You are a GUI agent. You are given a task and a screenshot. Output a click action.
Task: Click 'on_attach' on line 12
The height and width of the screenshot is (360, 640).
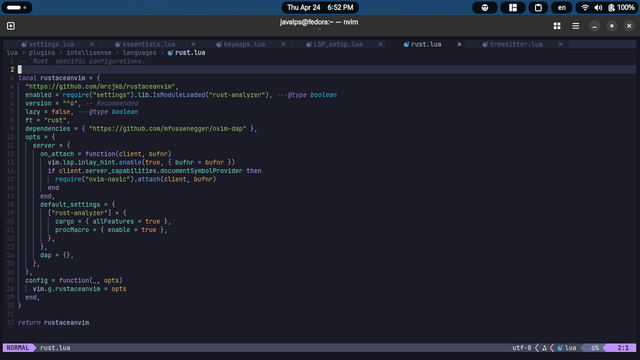point(57,154)
